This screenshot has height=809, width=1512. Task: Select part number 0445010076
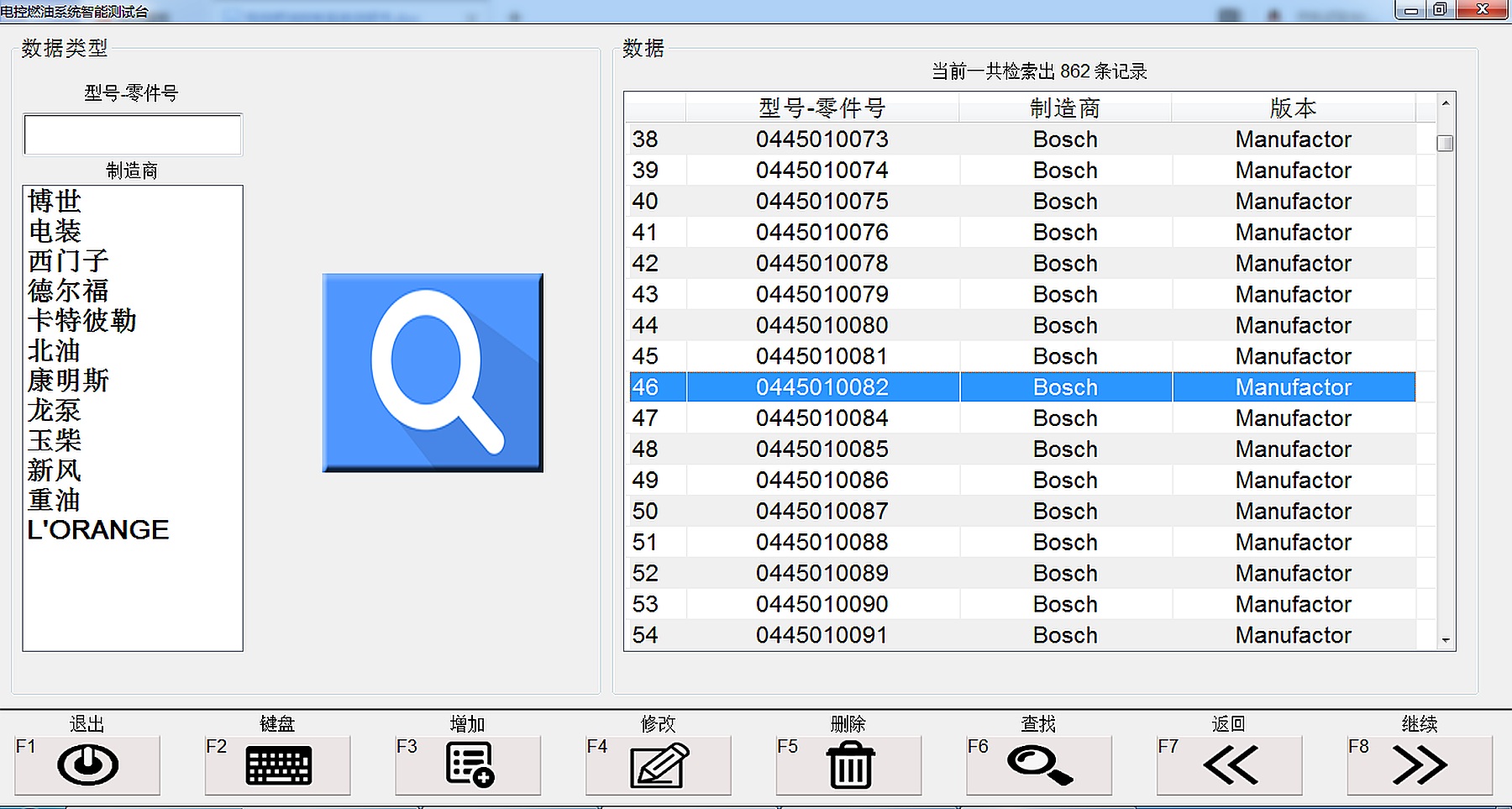[822, 233]
